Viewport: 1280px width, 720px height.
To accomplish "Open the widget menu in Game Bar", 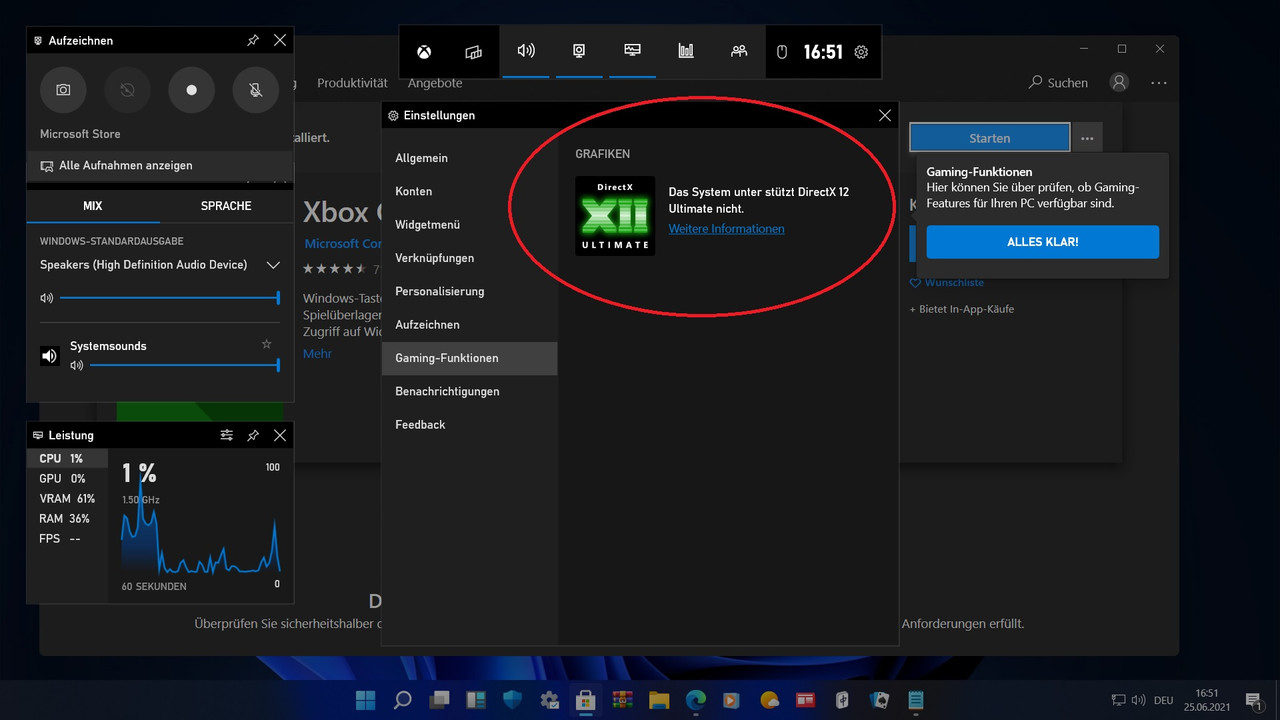I will [474, 51].
